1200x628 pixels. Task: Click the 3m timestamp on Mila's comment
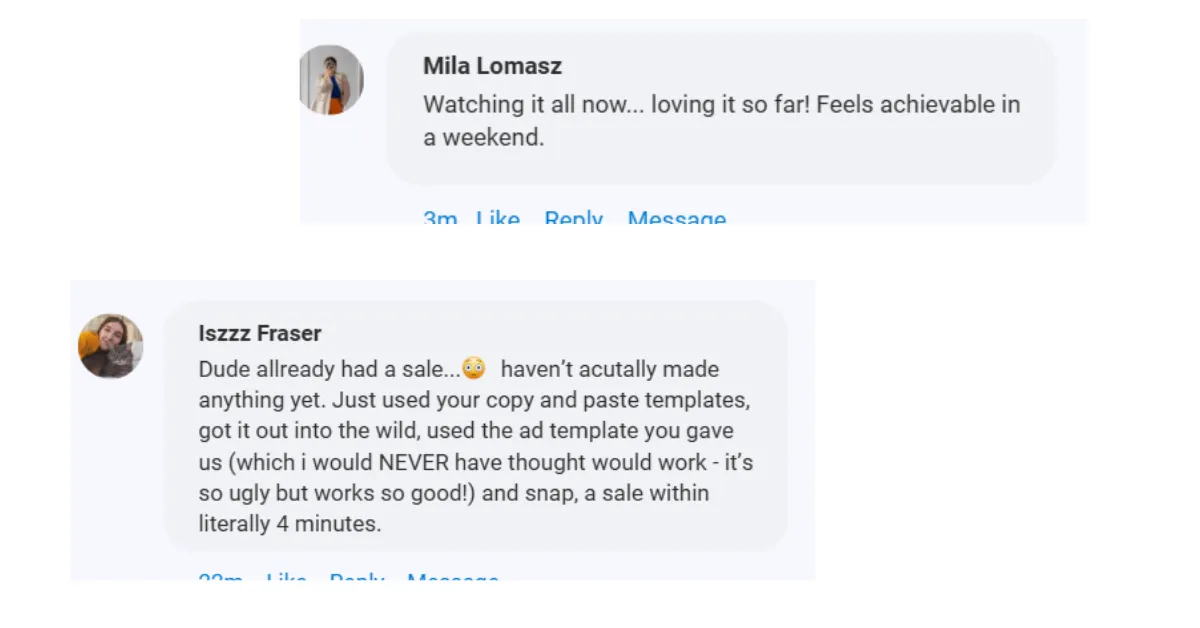(440, 218)
